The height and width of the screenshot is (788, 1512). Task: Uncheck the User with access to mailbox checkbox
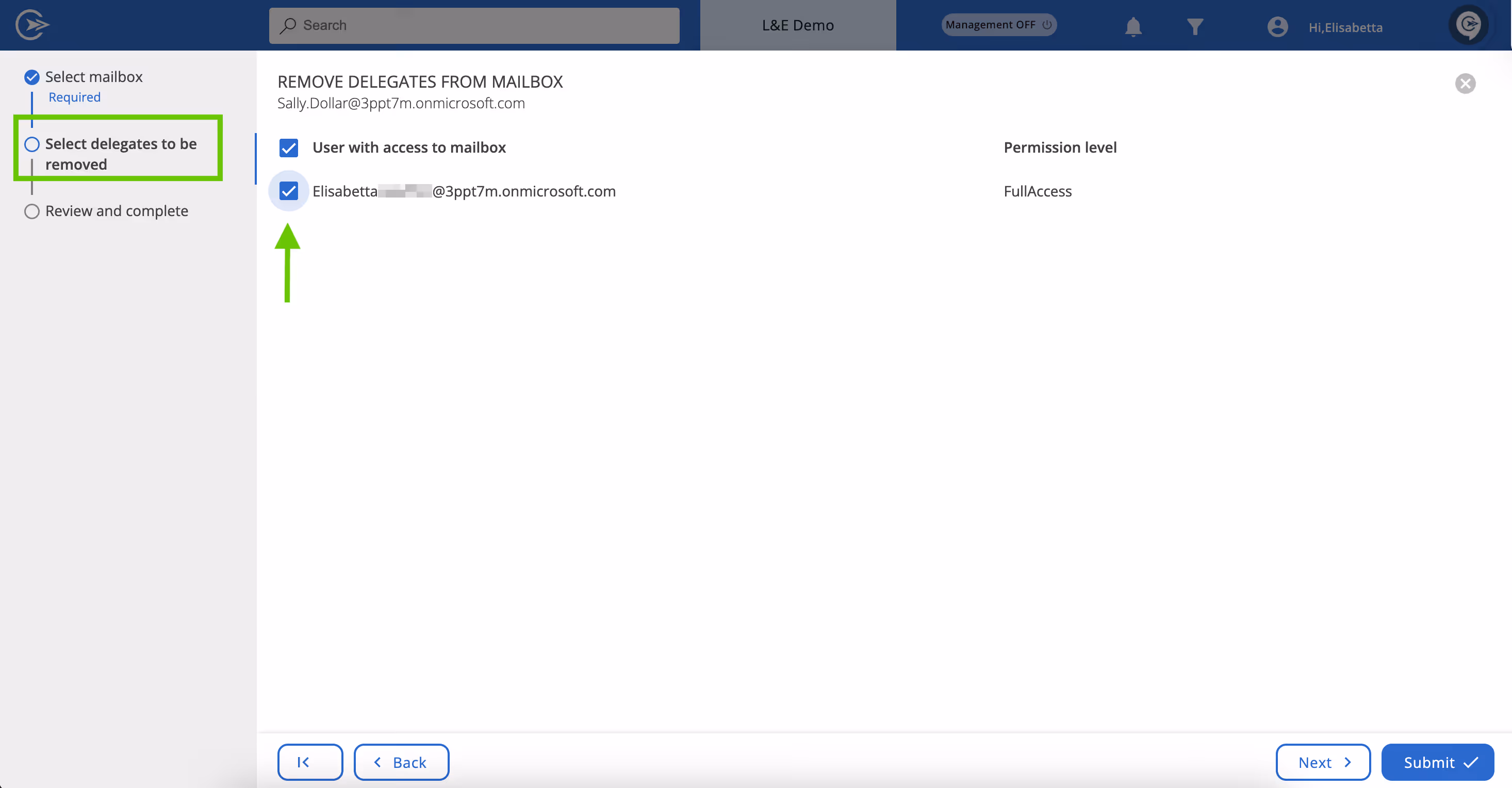point(289,148)
